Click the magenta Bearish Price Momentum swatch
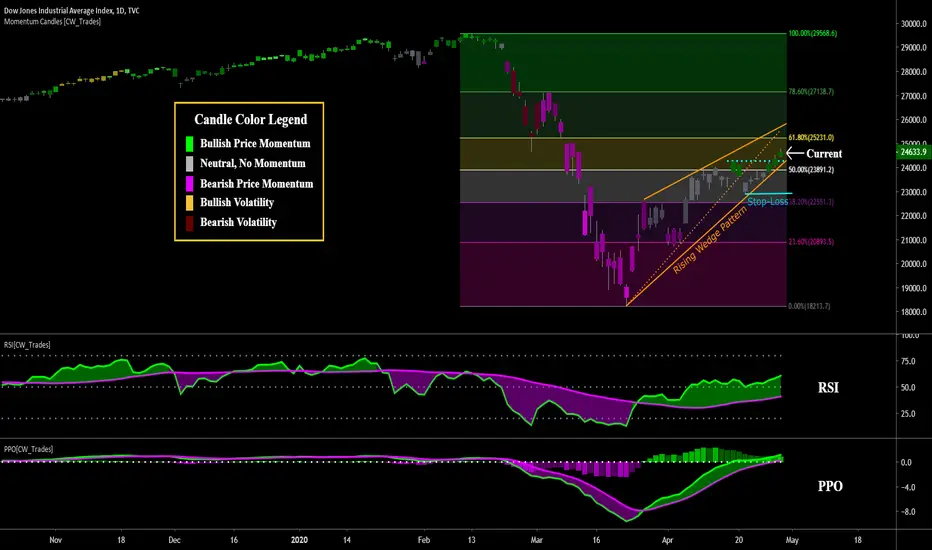This screenshot has width=932, height=550. pos(190,183)
